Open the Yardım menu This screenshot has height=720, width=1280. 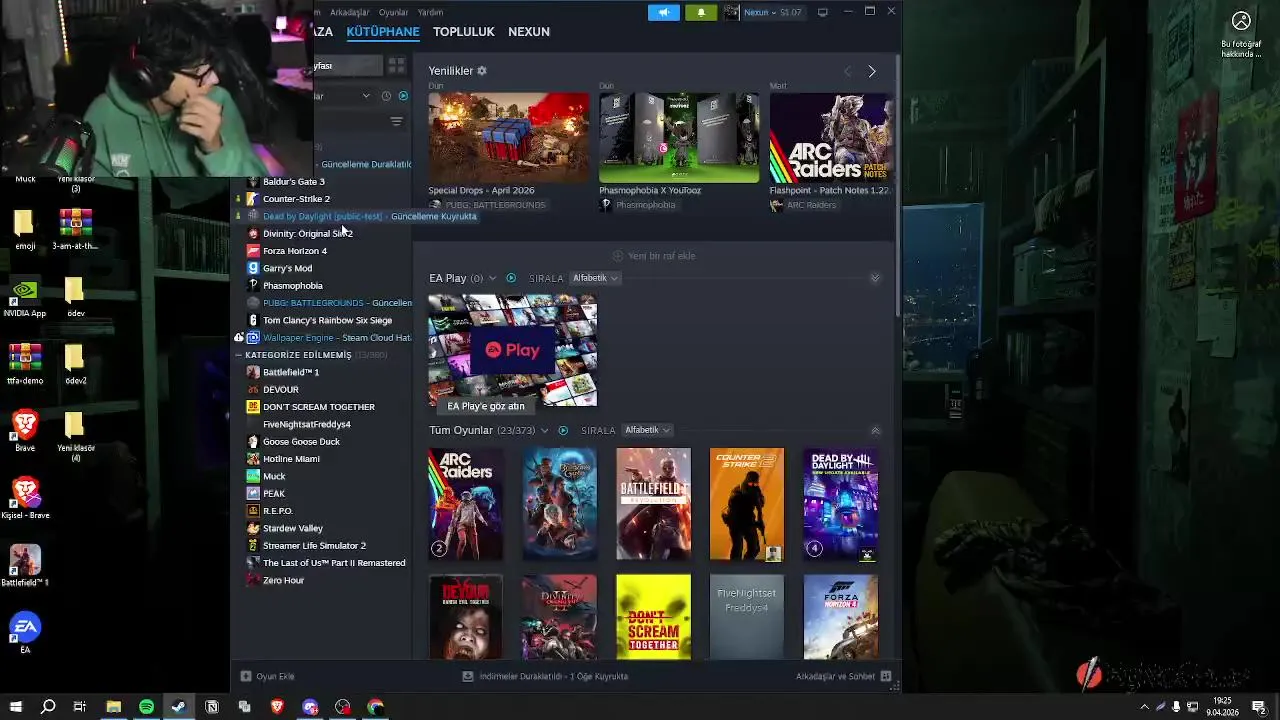click(x=430, y=12)
